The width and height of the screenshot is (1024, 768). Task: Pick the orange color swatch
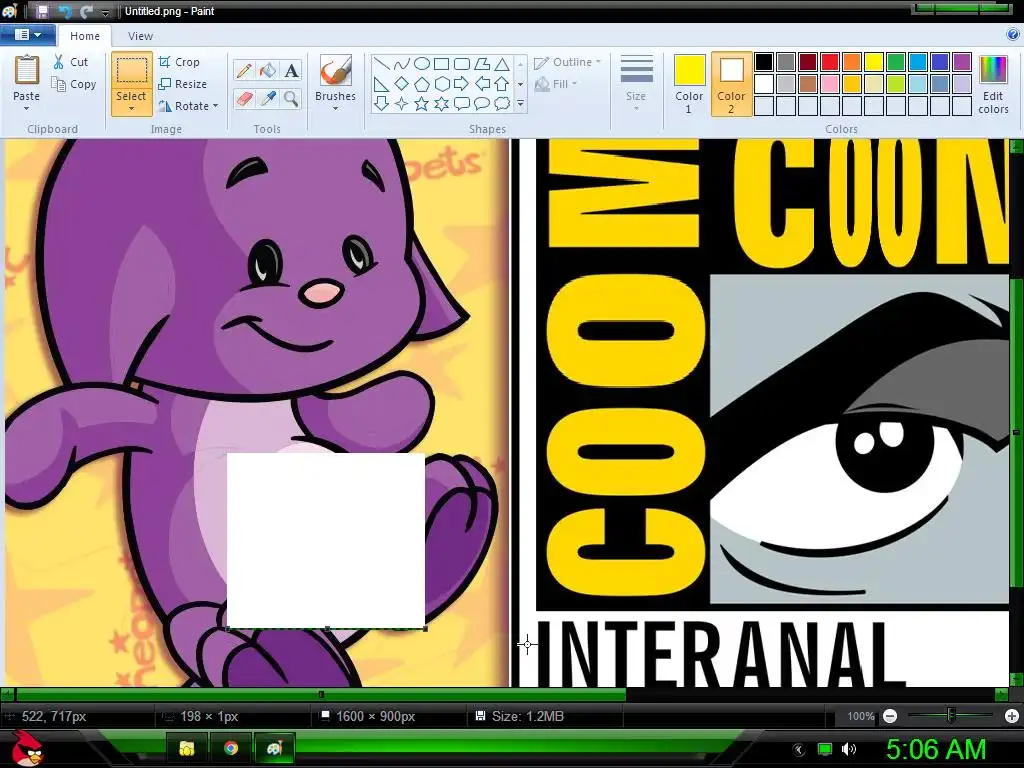[852, 62]
